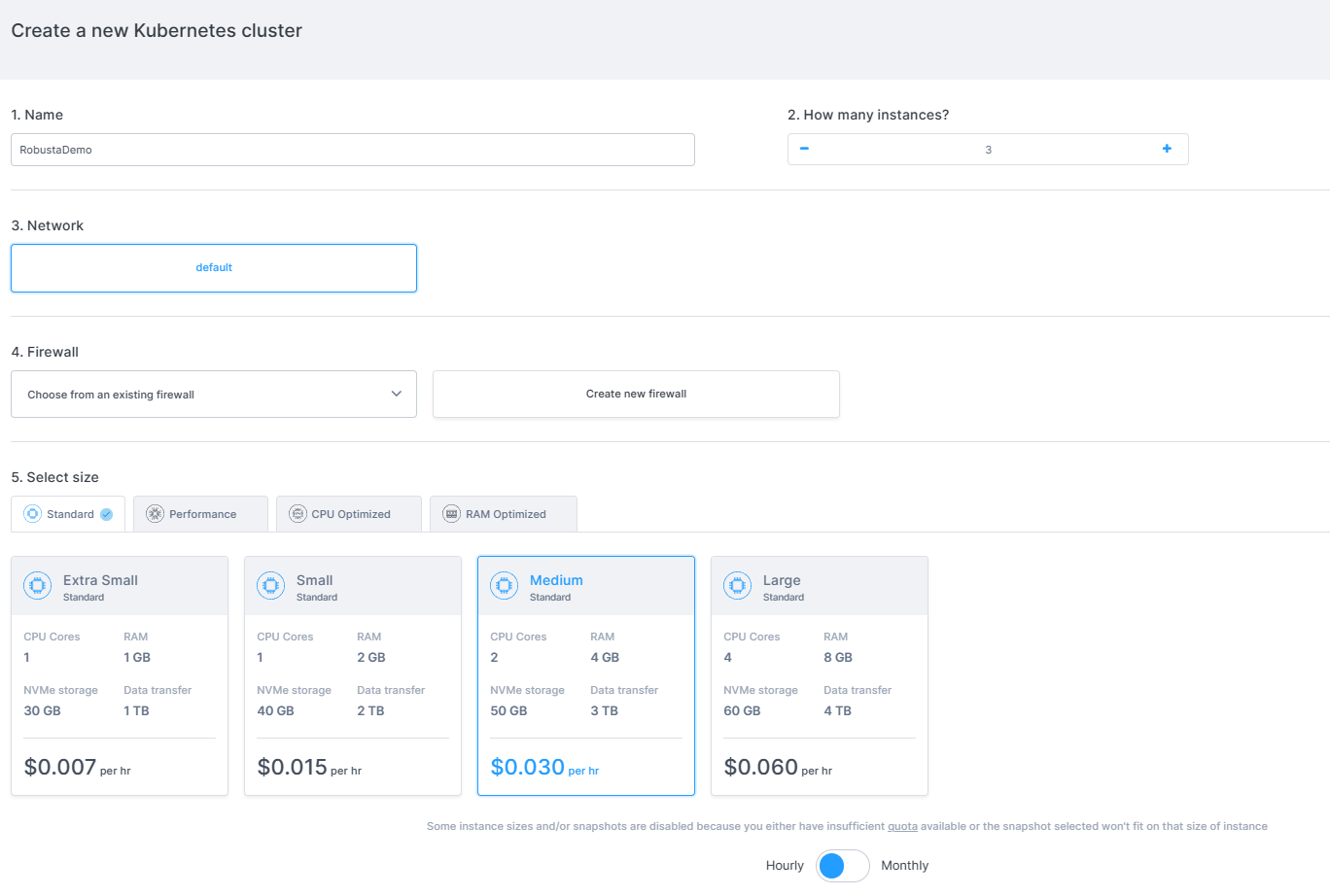Switch to the Performance size tab
The height and width of the screenshot is (896, 1330).
[x=201, y=514]
